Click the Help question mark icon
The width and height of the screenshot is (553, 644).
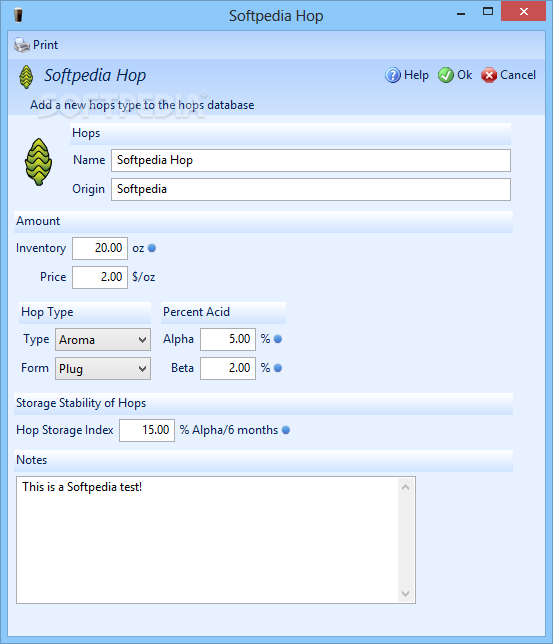393,75
